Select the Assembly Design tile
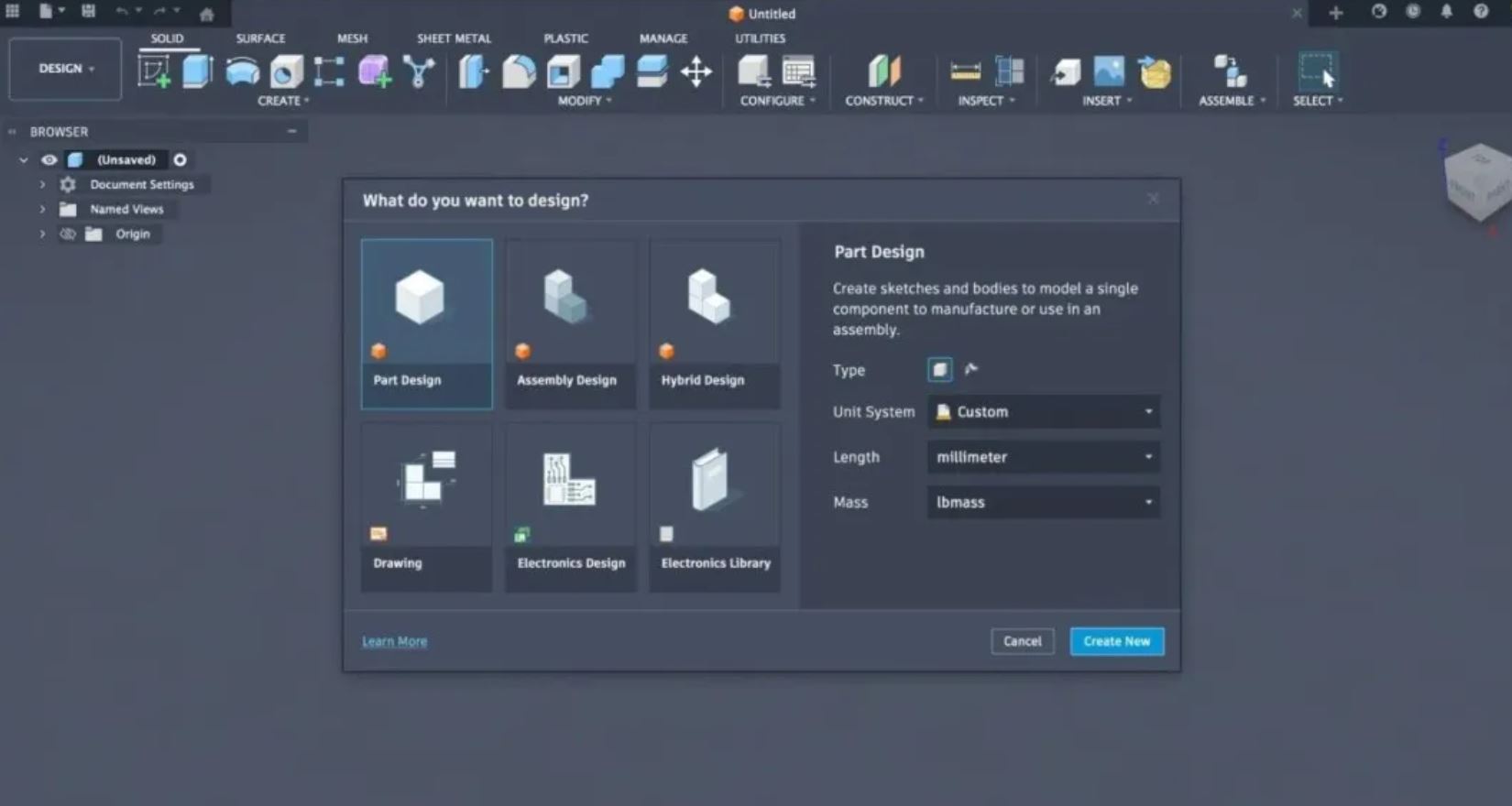Screen dimensions: 1512x806 [x=570, y=324]
